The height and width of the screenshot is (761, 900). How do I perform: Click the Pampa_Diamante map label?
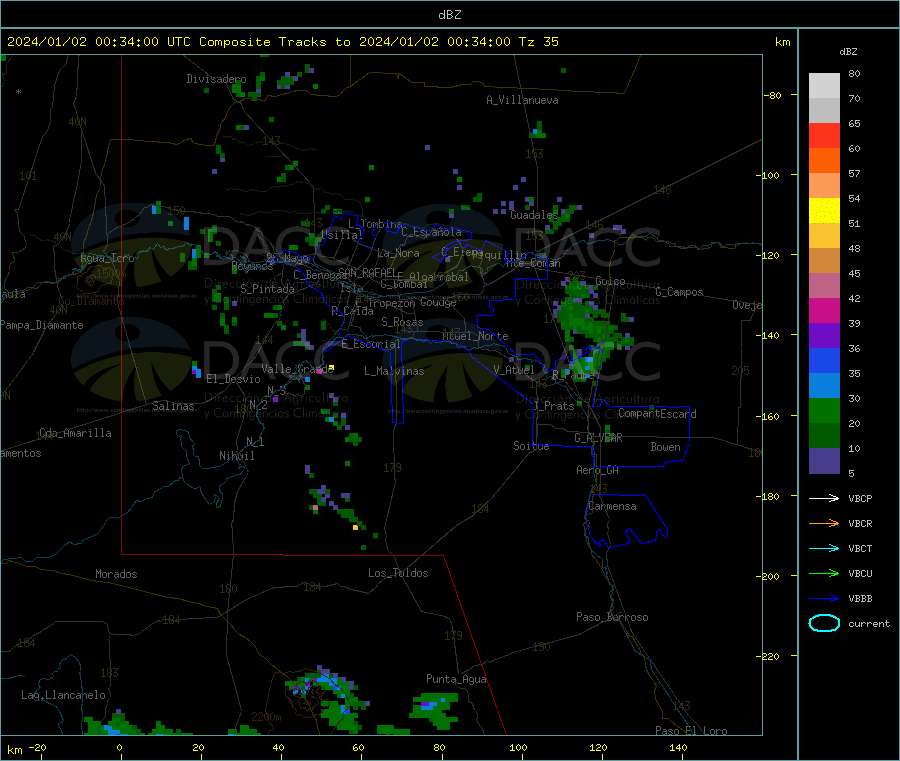pyautogui.click(x=42, y=325)
